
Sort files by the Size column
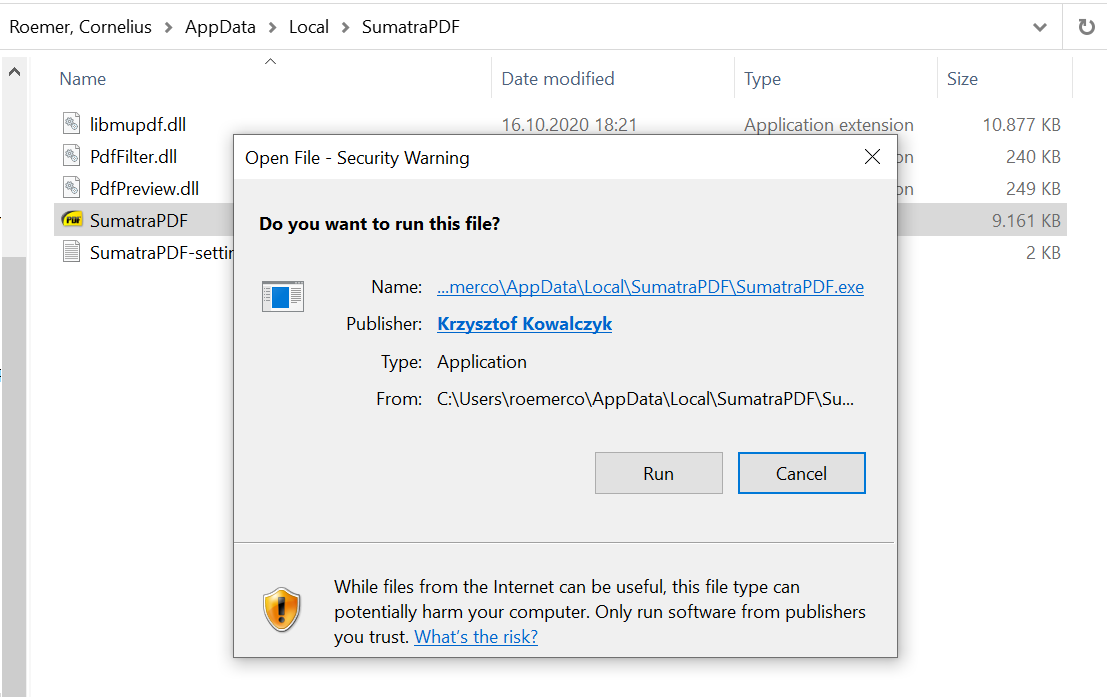(x=962, y=78)
